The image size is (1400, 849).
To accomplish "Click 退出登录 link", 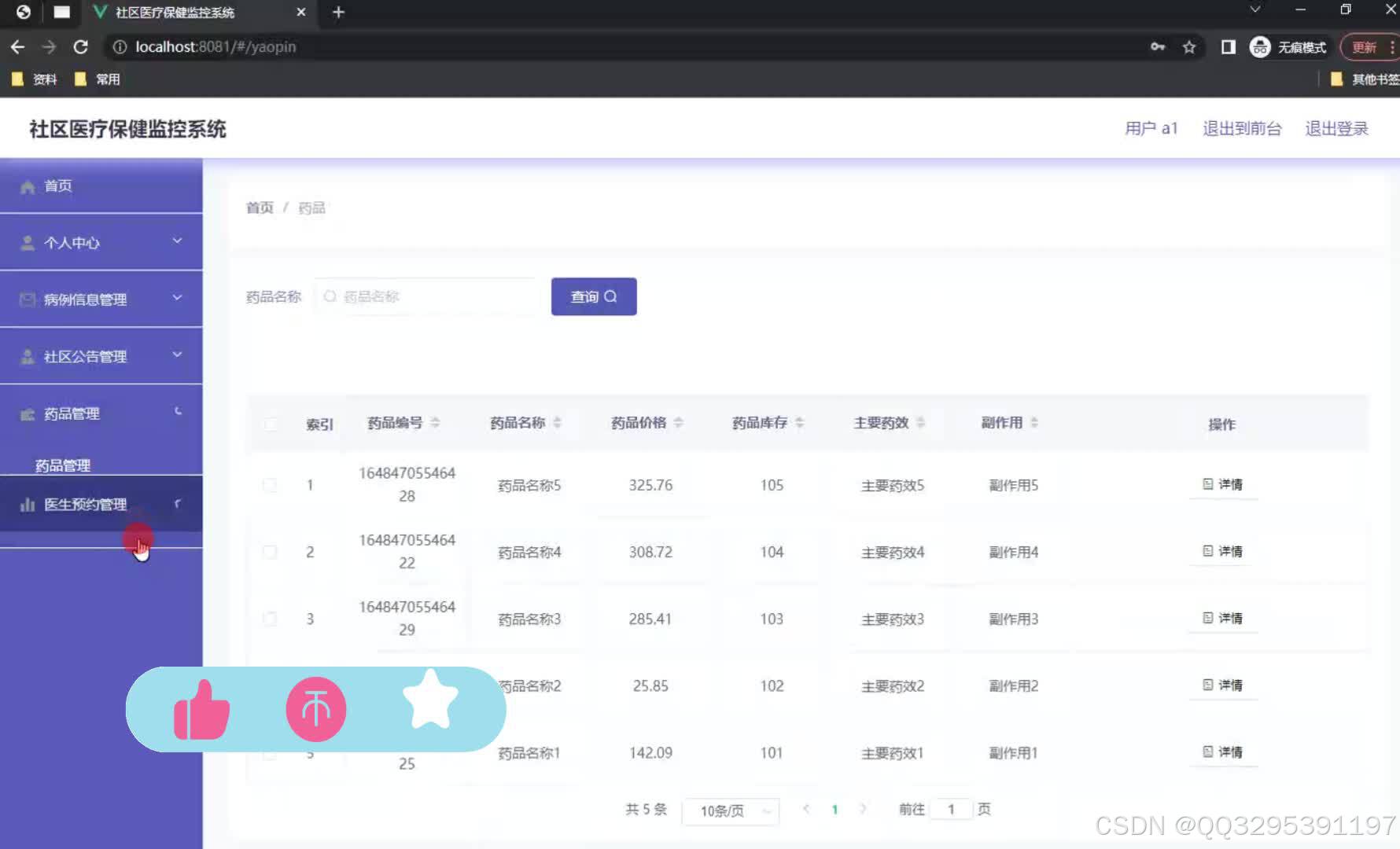I will (1337, 128).
